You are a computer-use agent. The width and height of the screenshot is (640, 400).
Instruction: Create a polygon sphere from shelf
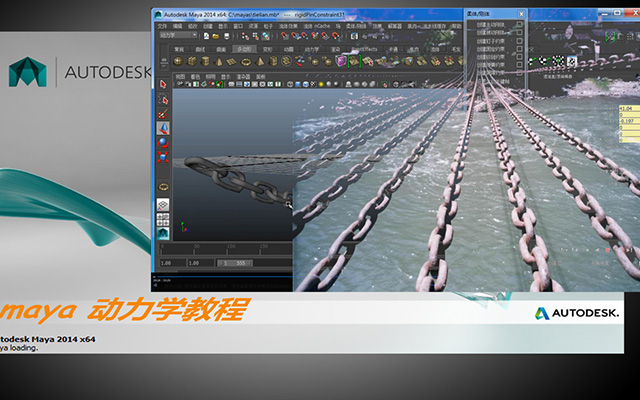click(x=178, y=61)
